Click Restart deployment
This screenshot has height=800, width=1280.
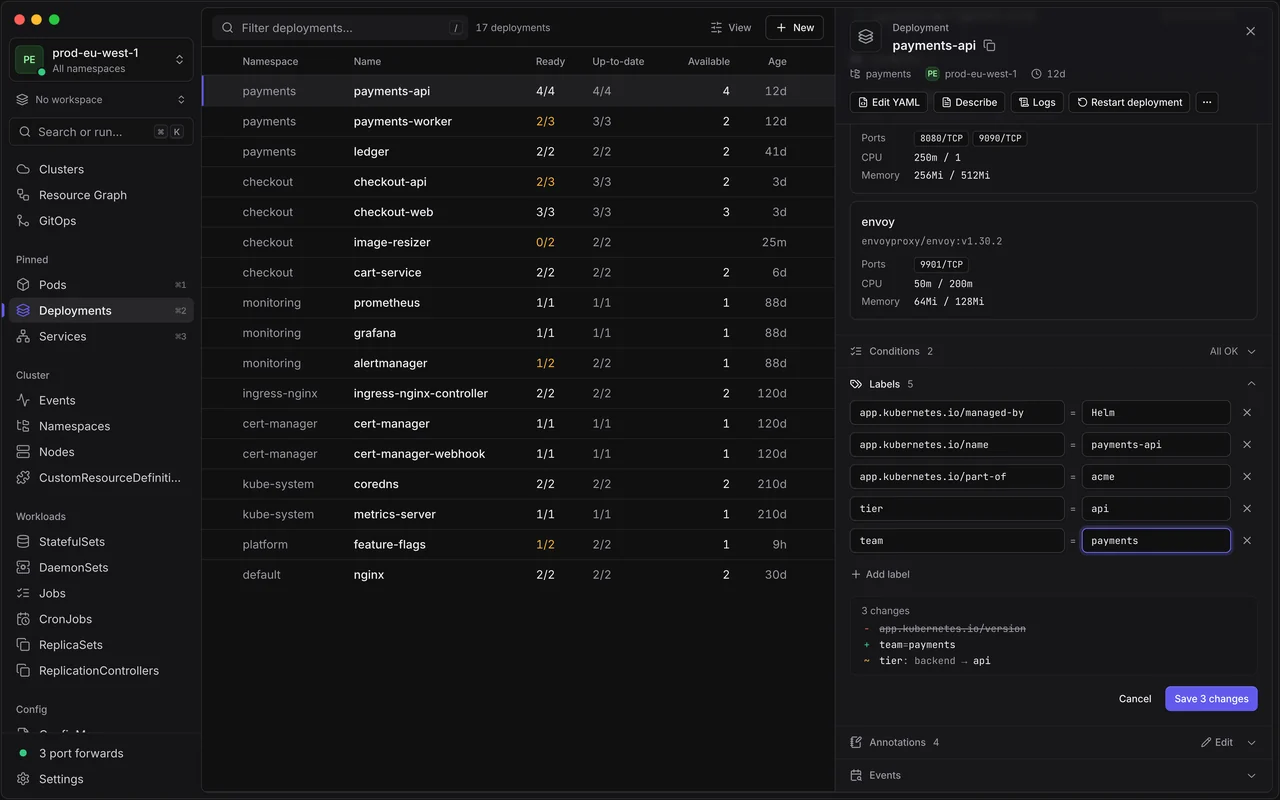pyautogui.click(x=1130, y=102)
